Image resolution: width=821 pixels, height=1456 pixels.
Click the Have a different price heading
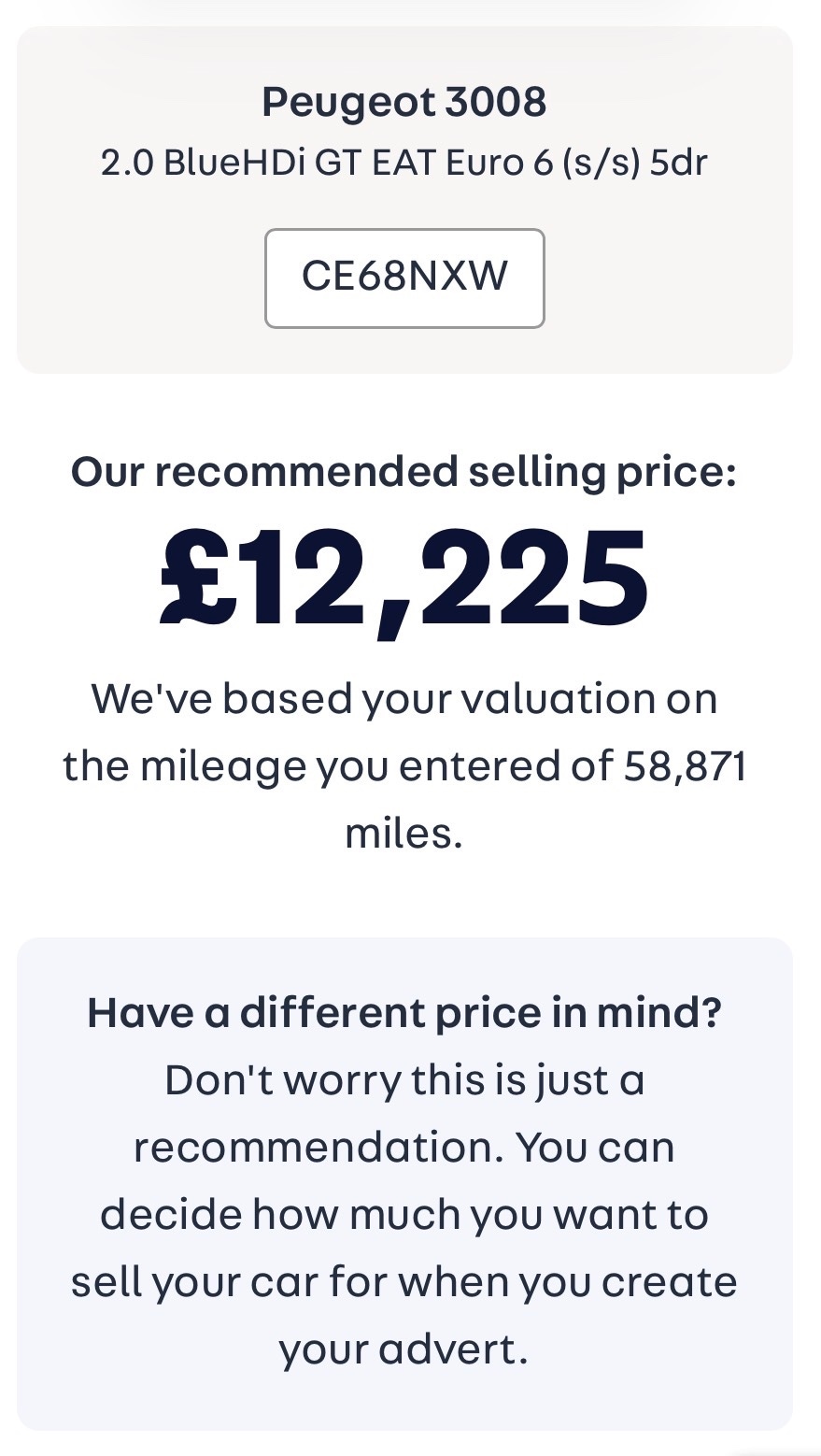pyautogui.click(x=404, y=1013)
